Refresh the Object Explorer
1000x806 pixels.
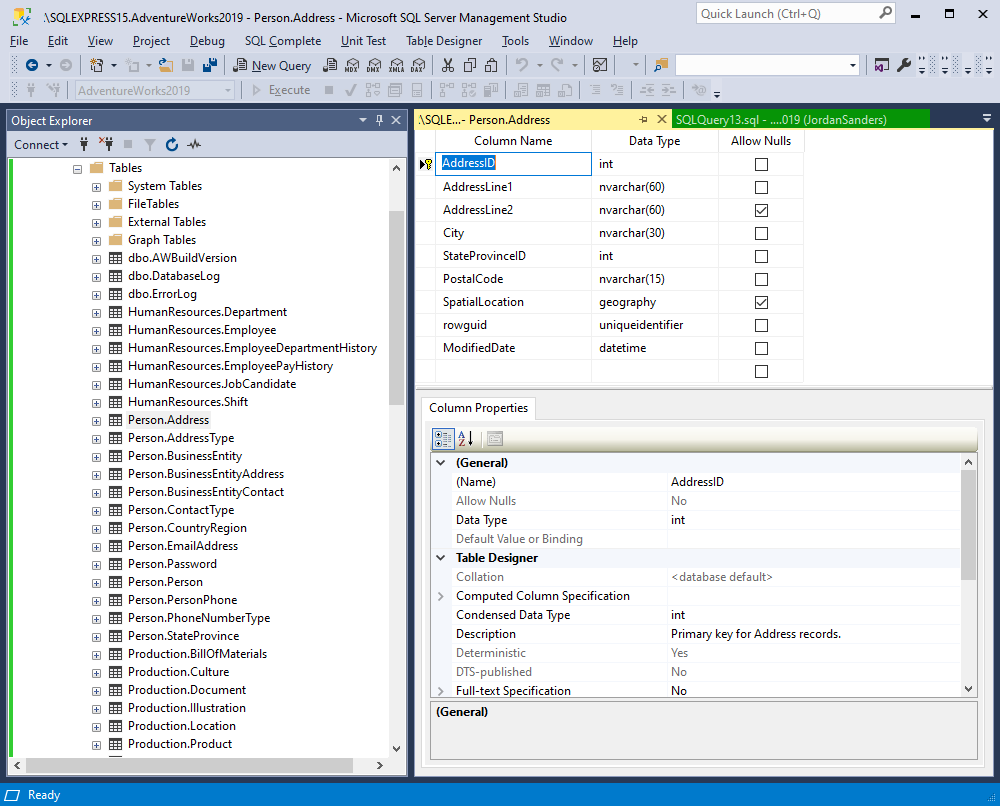coord(172,145)
